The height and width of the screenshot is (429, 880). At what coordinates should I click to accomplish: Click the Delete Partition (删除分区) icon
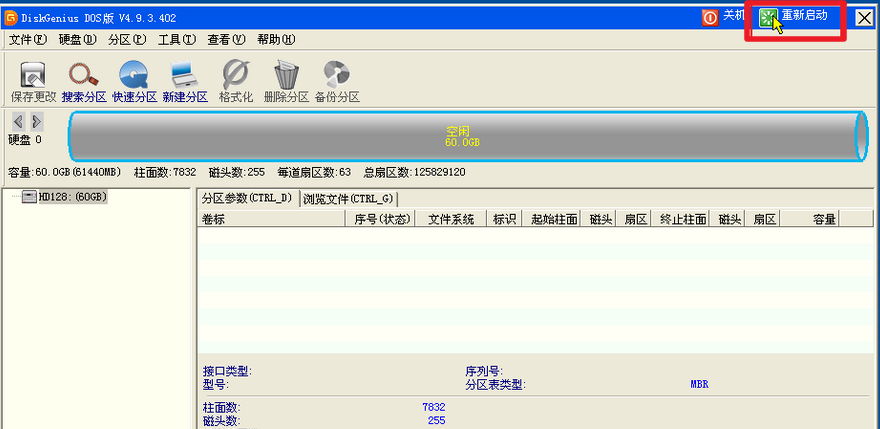(x=286, y=75)
